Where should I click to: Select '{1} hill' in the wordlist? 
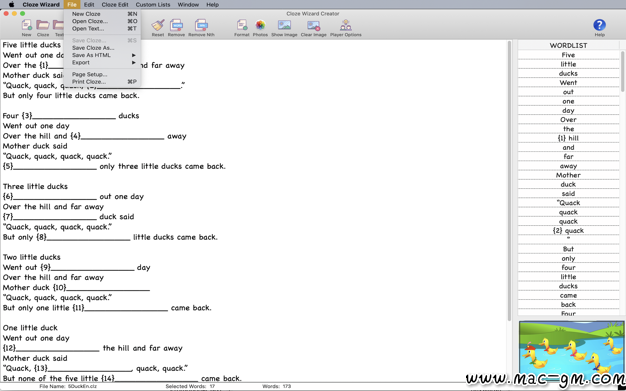568,138
